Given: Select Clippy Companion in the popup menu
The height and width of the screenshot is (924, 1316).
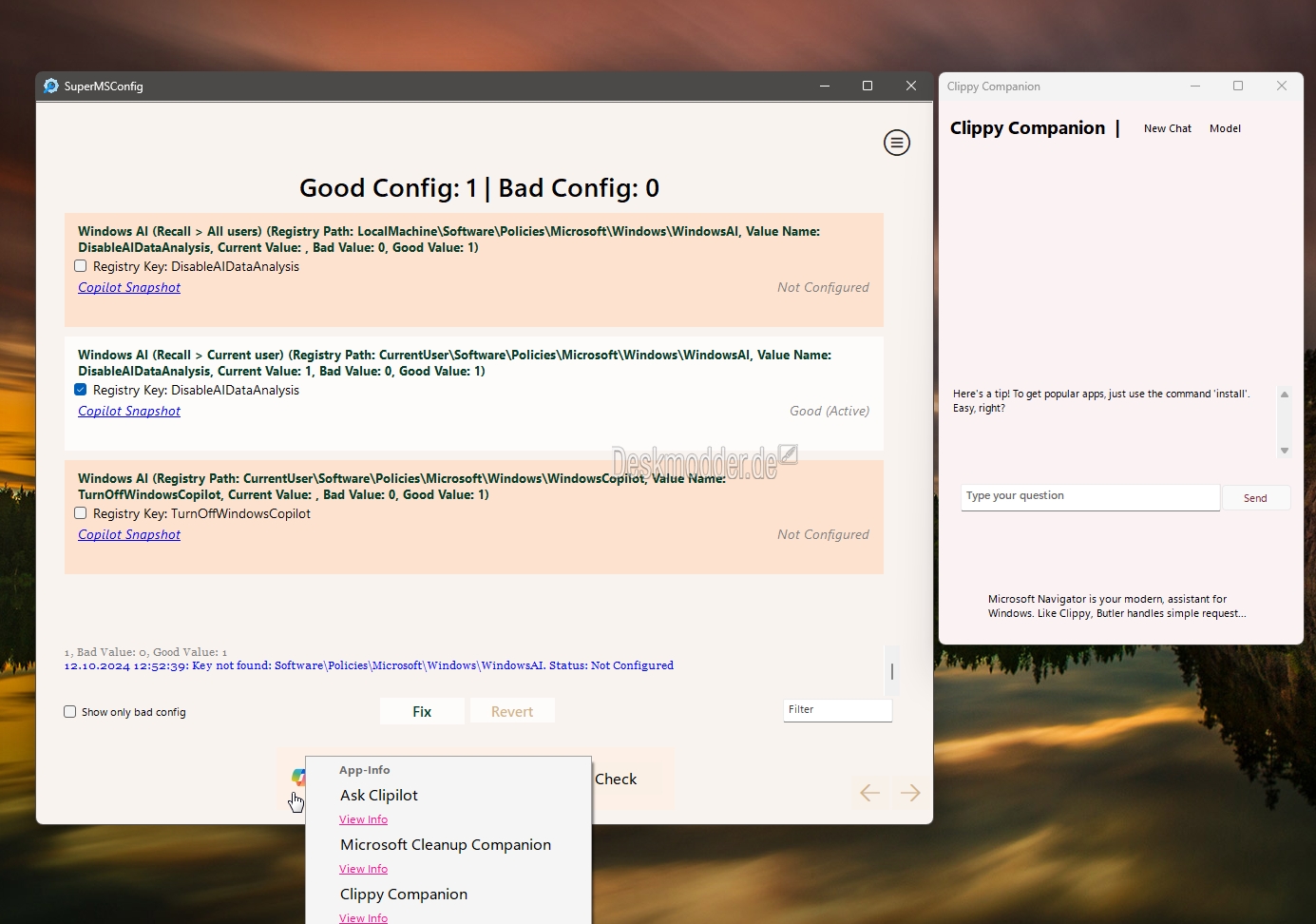Looking at the screenshot, I should click(404, 894).
